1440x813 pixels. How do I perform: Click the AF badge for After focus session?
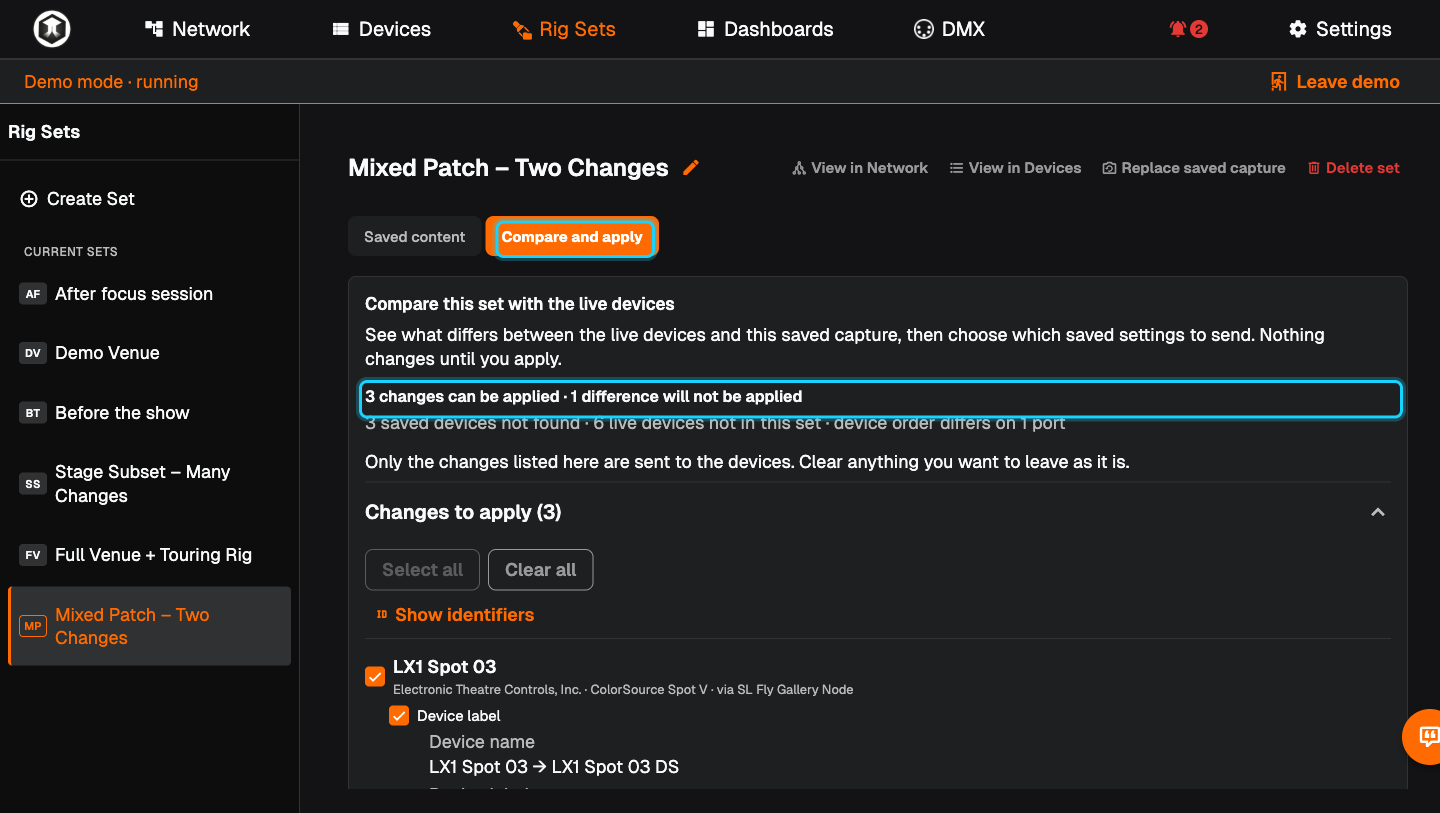tap(33, 294)
